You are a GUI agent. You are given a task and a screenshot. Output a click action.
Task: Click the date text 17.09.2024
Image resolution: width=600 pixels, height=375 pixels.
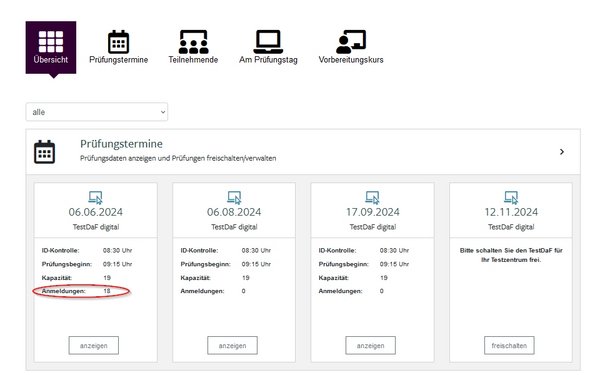(373, 212)
